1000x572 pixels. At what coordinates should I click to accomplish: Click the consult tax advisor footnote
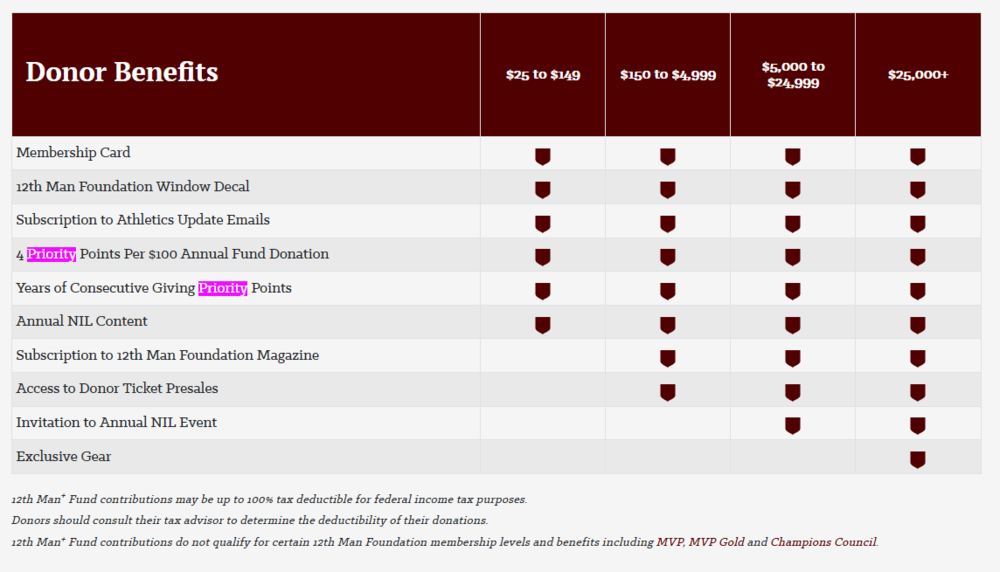[249, 520]
